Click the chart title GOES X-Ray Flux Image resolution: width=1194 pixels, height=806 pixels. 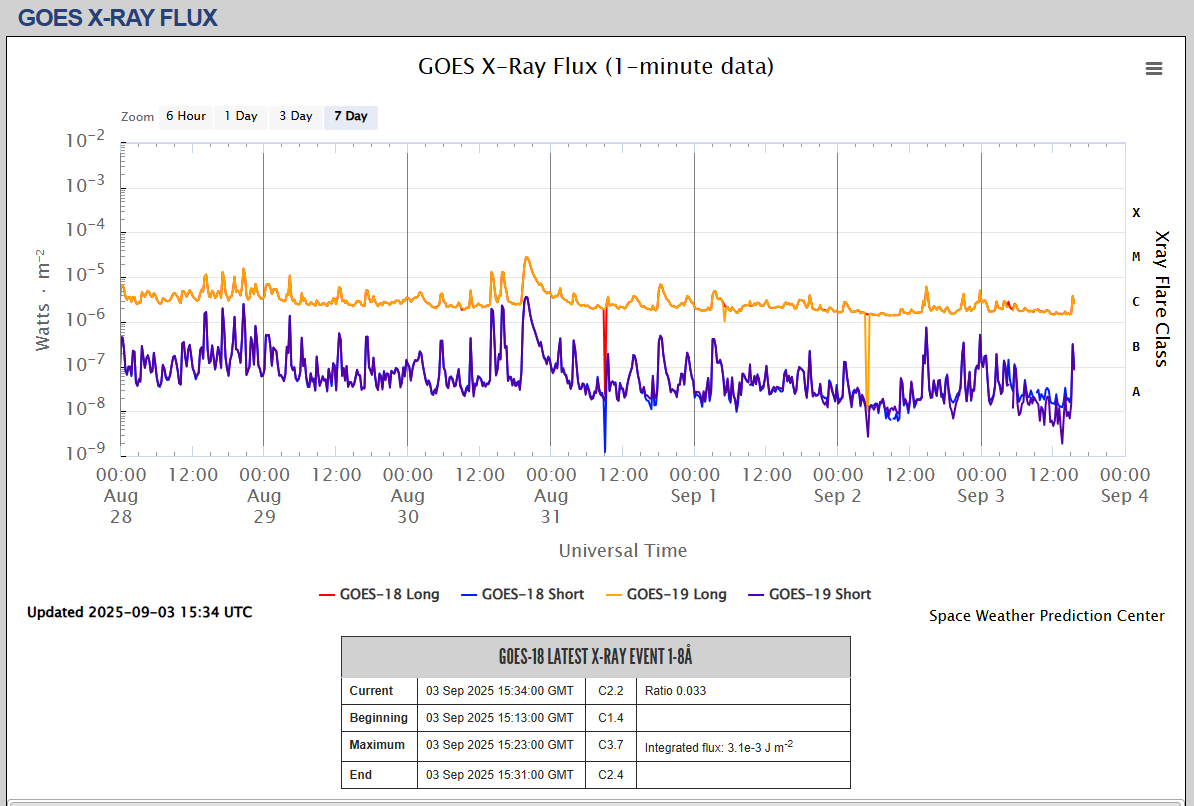pyautogui.click(x=595, y=66)
